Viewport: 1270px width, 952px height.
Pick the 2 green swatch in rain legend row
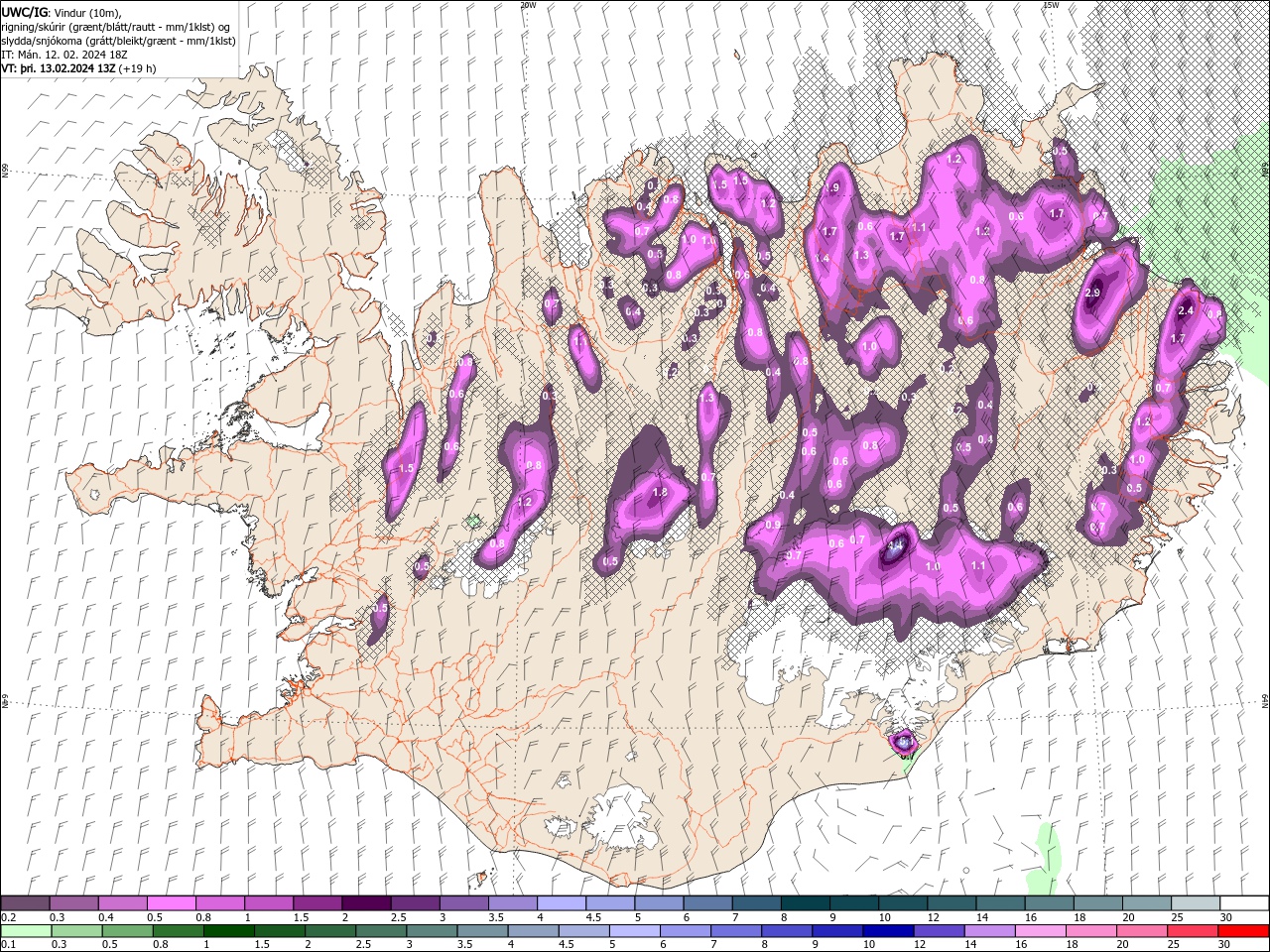tap(330, 931)
